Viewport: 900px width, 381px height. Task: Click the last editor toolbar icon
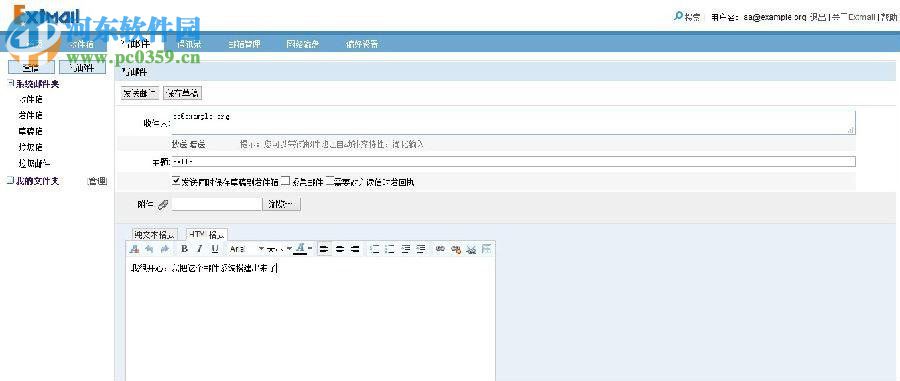coord(487,249)
